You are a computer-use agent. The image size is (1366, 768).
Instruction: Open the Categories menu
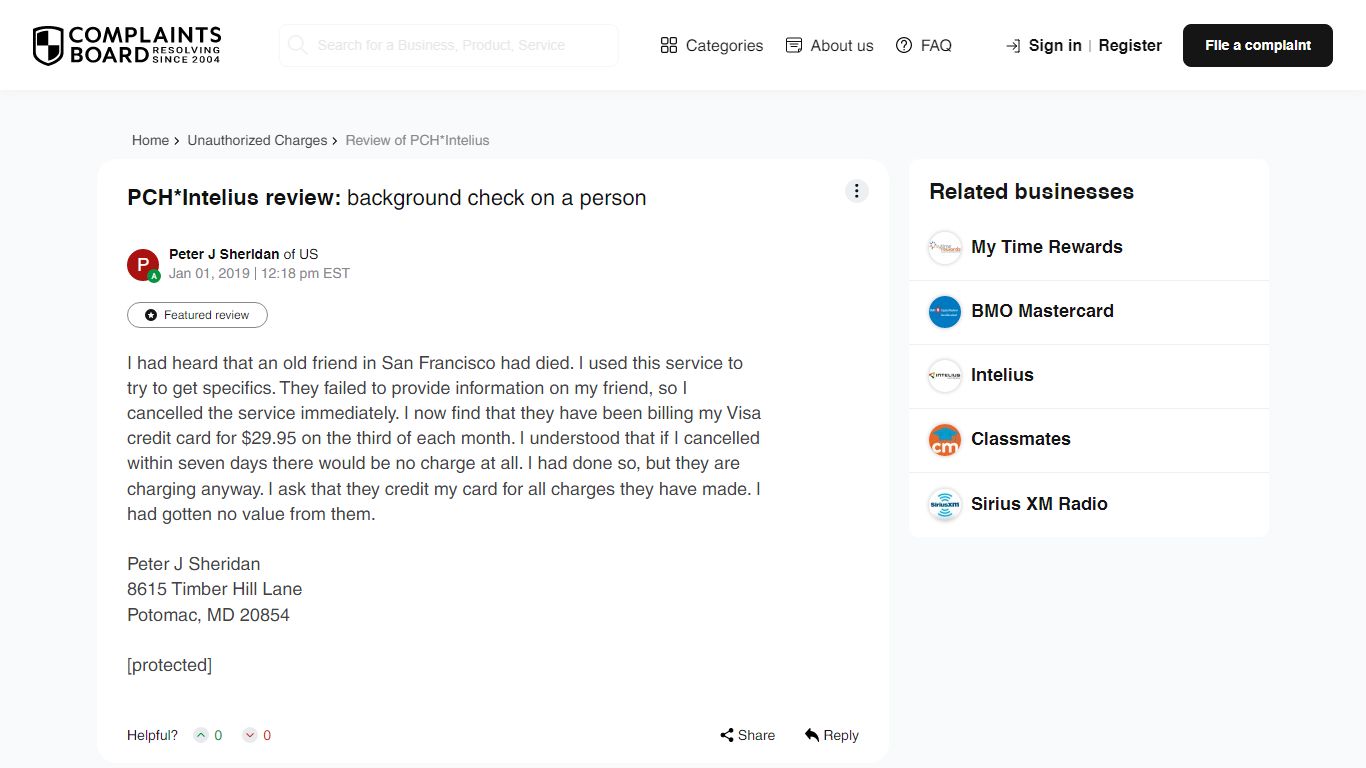tap(712, 46)
